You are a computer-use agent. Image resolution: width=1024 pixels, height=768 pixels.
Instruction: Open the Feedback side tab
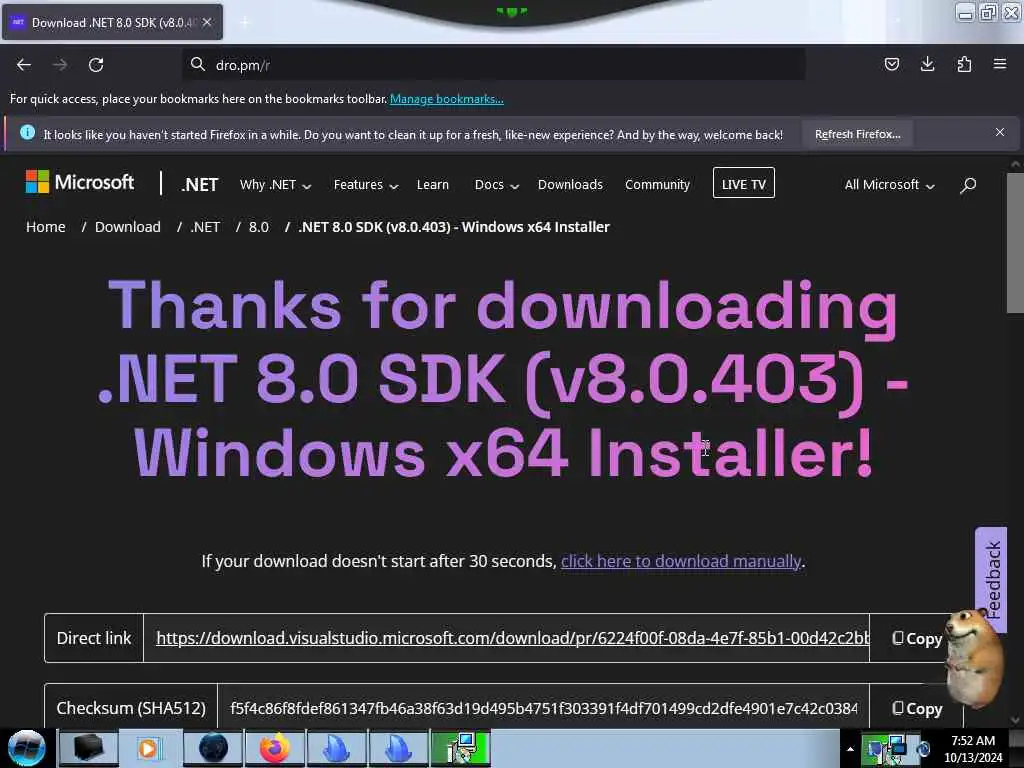tap(991, 579)
